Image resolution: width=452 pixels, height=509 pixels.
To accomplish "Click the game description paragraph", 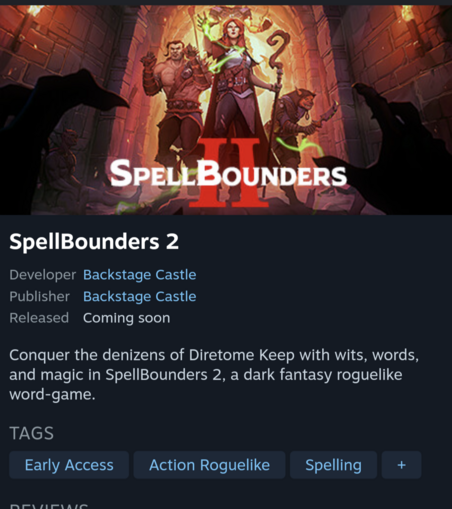I will click(x=214, y=375).
